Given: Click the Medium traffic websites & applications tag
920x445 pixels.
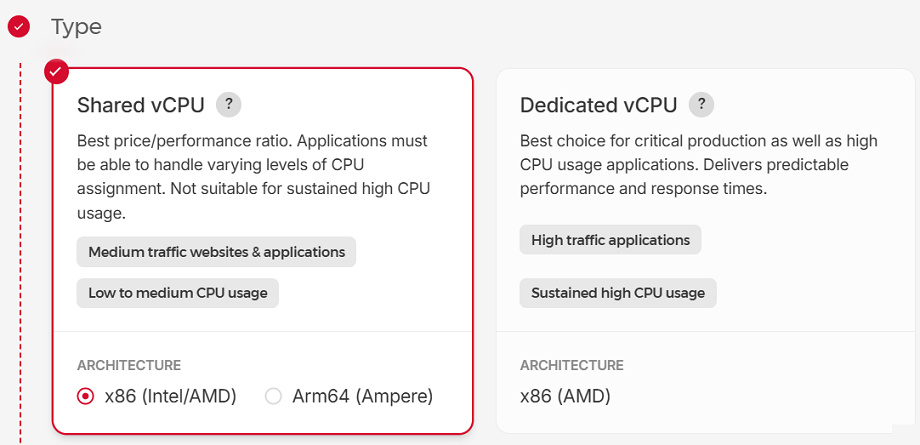Looking at the screenshot, I should 216,252.
